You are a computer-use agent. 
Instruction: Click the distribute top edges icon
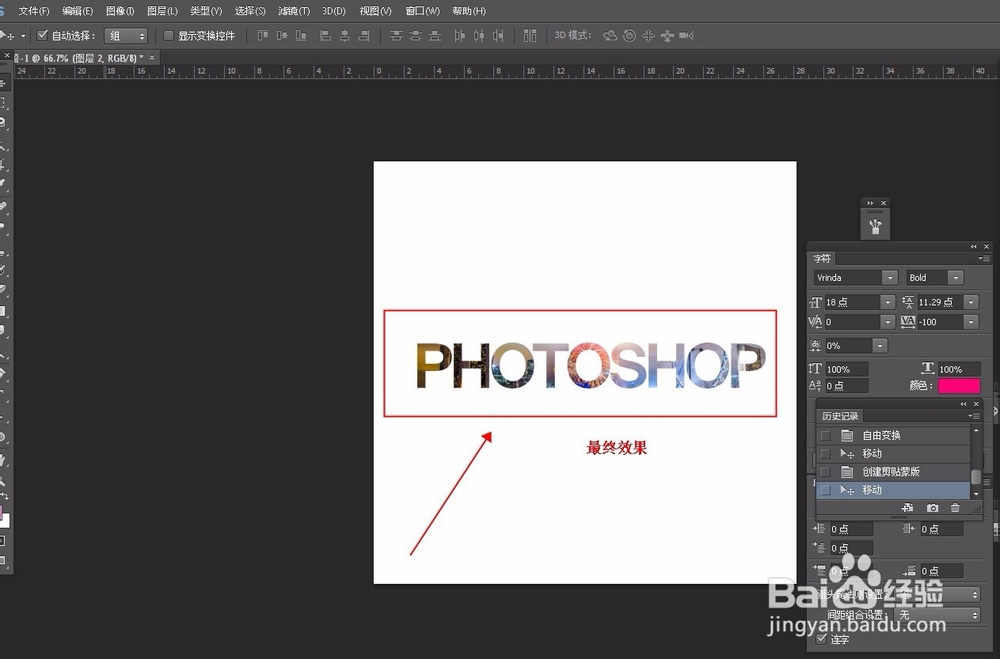coord(396,36)
